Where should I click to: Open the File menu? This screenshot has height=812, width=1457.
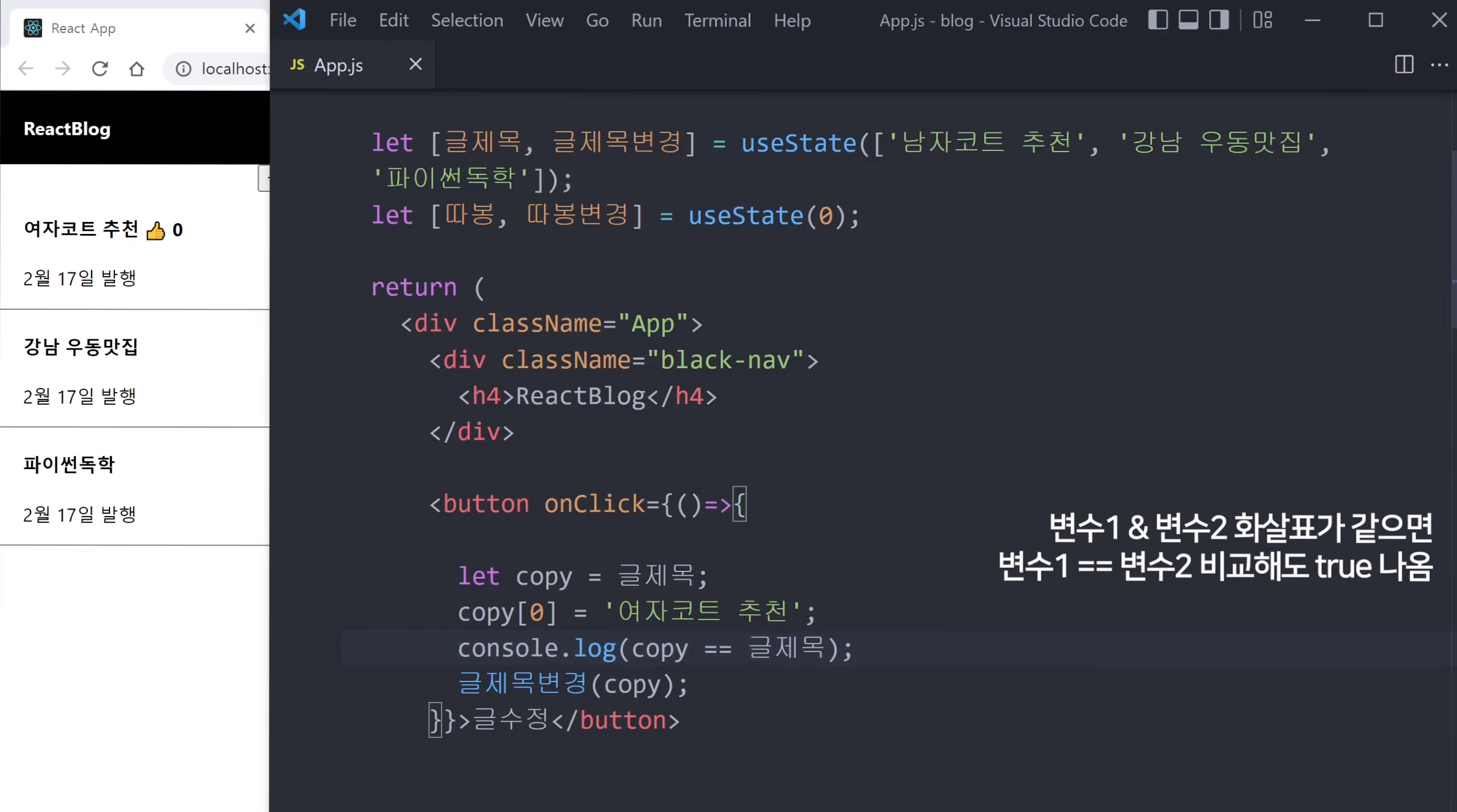coord(343,20)
